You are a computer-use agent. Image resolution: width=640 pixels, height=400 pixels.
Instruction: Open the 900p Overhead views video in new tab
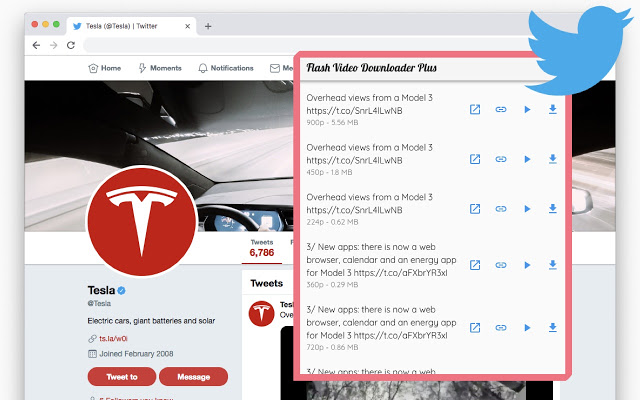(475, 109)
